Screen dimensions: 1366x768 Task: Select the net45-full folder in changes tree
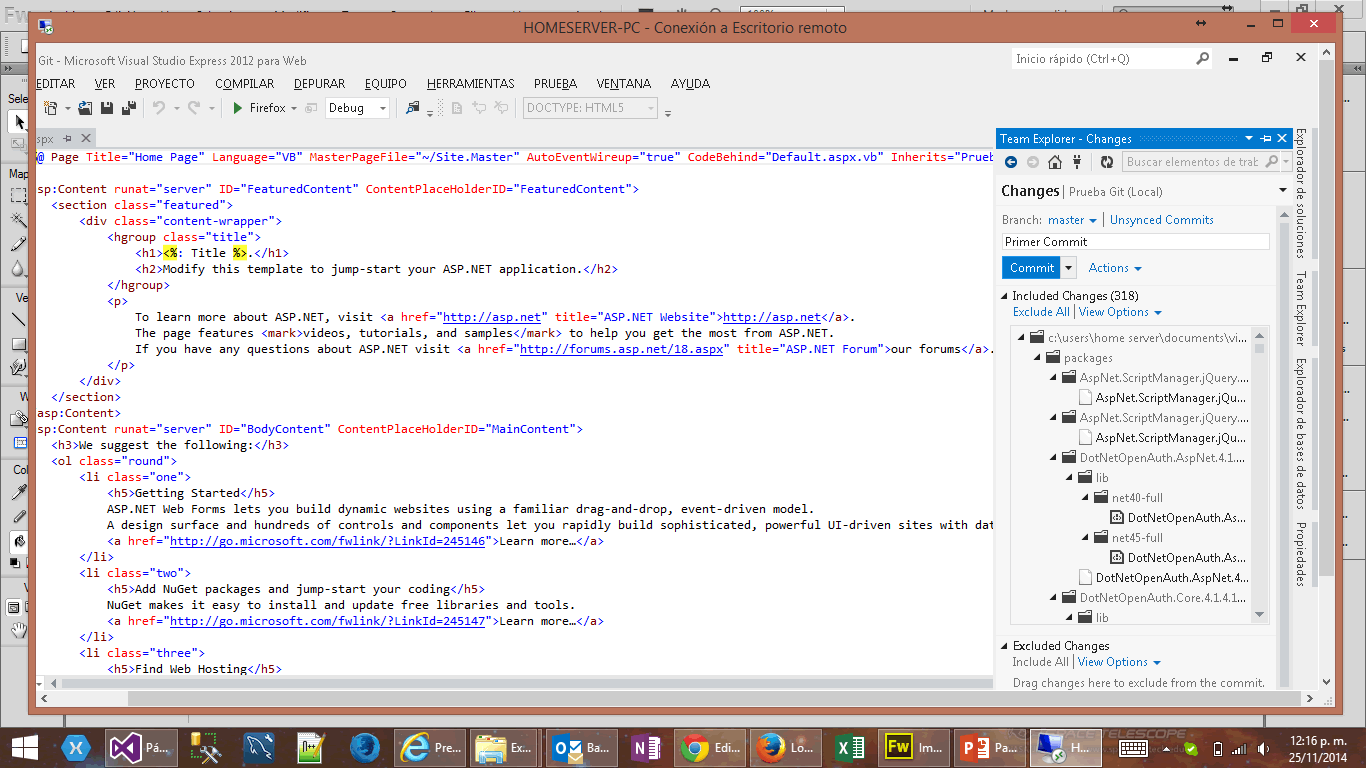coord(1137,538)
